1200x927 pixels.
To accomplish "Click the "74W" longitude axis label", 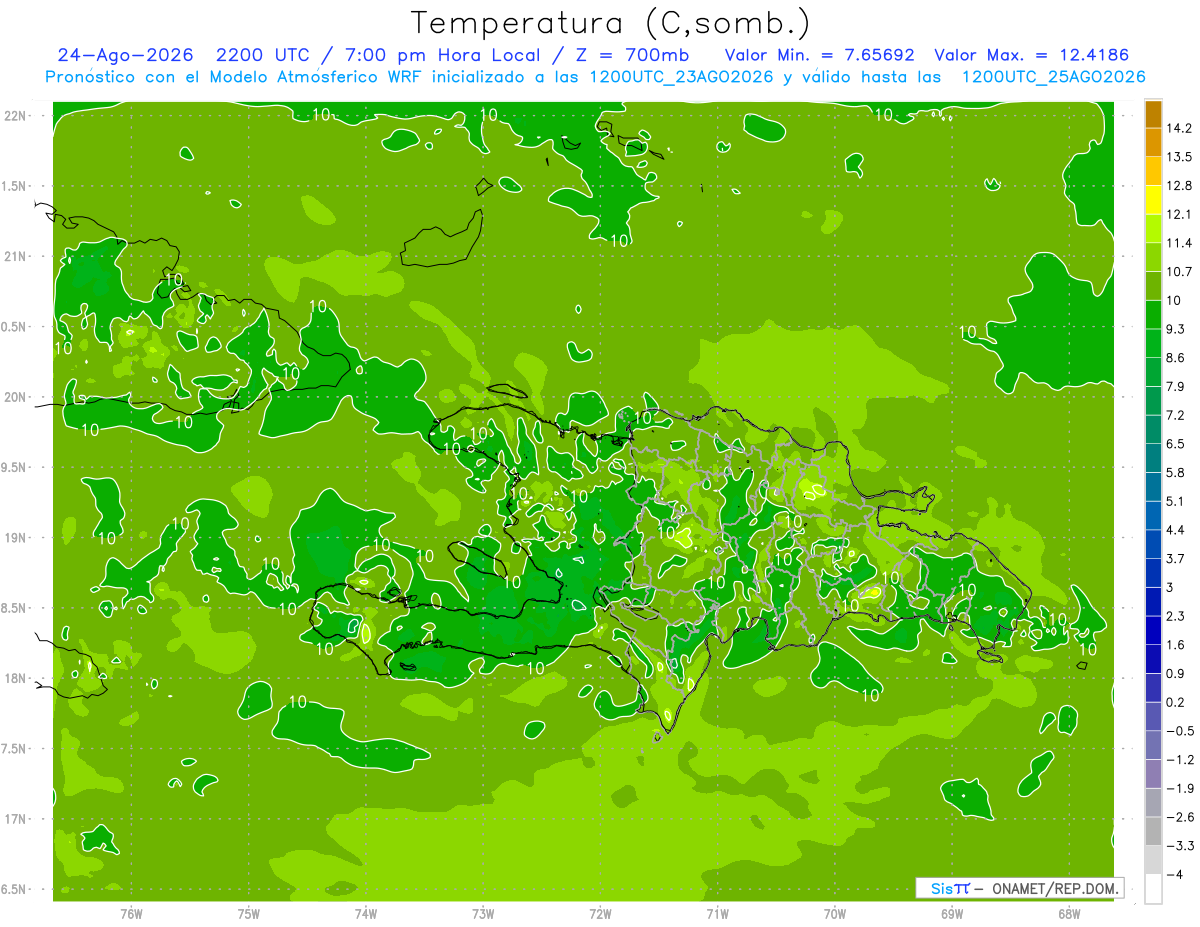I will (x=366, y=914).
